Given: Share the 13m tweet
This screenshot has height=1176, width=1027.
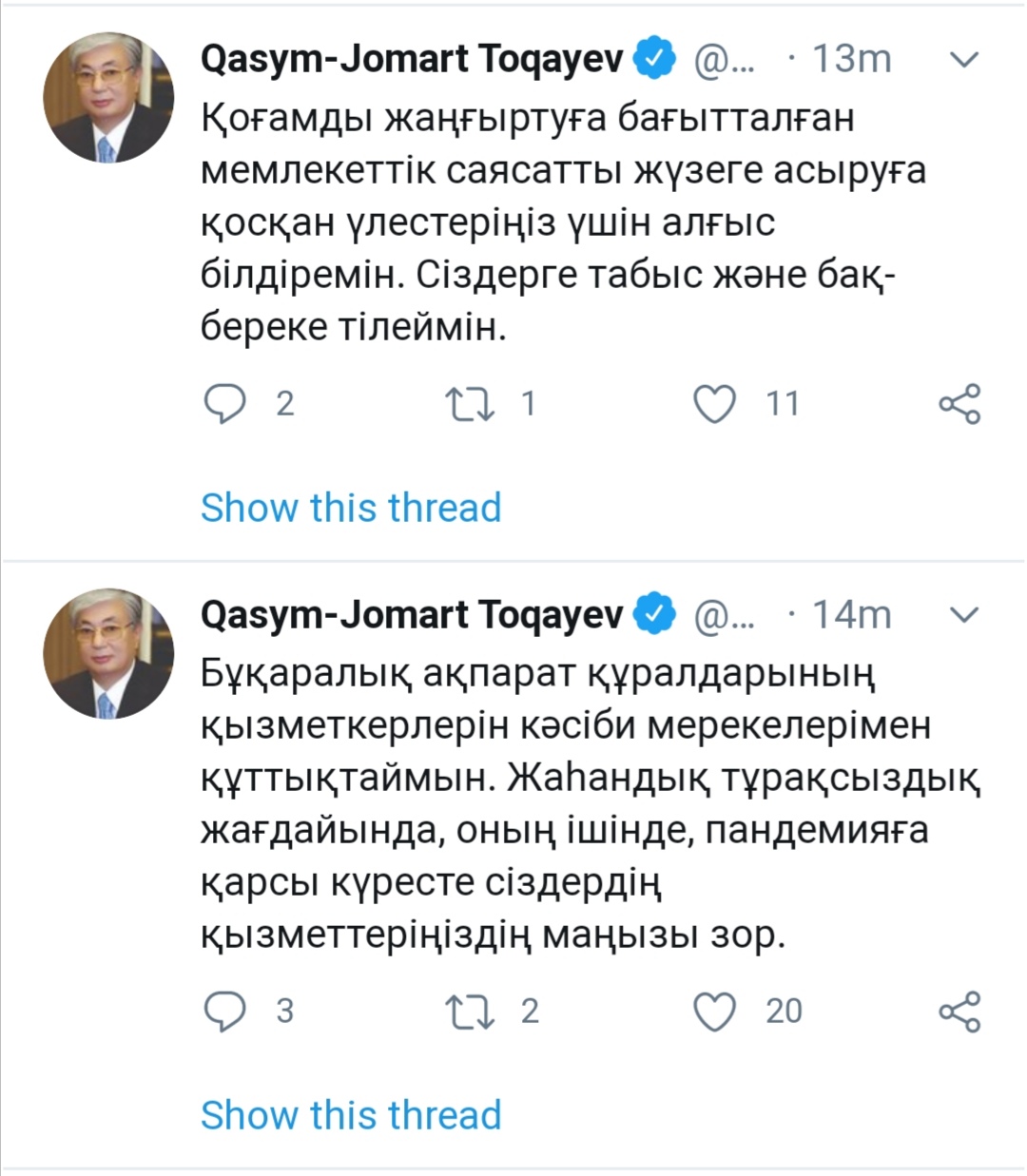Looking at the screenshot, I should tap(959, 404).
